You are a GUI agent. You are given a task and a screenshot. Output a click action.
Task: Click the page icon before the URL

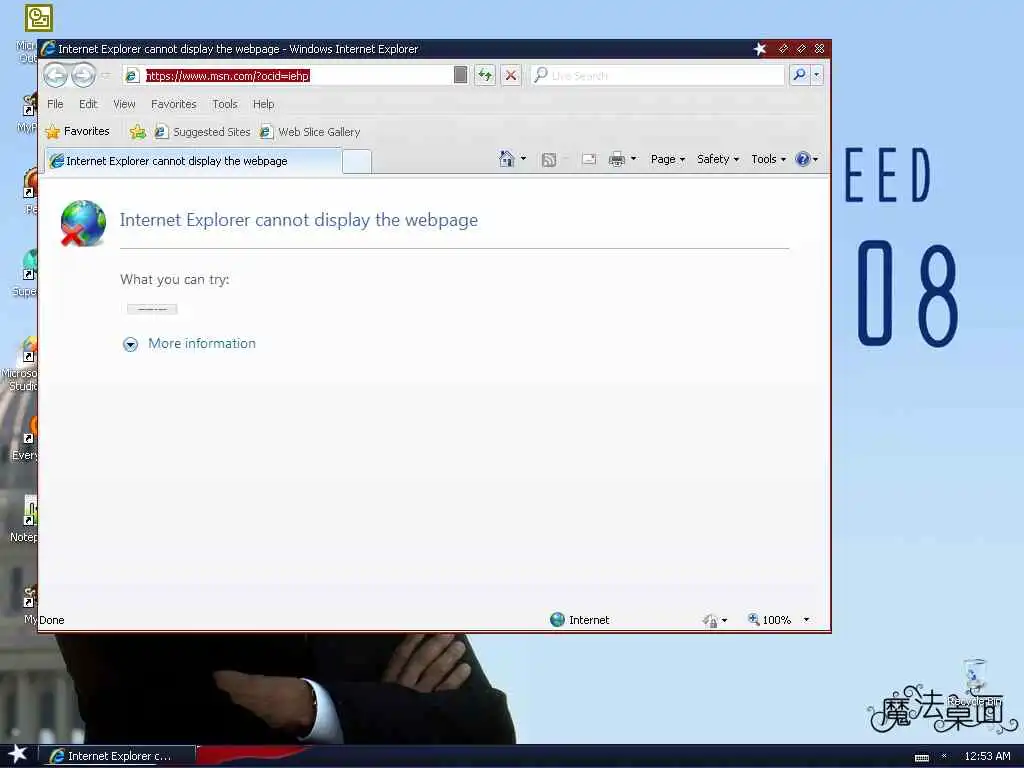click(x=131, y=76)
